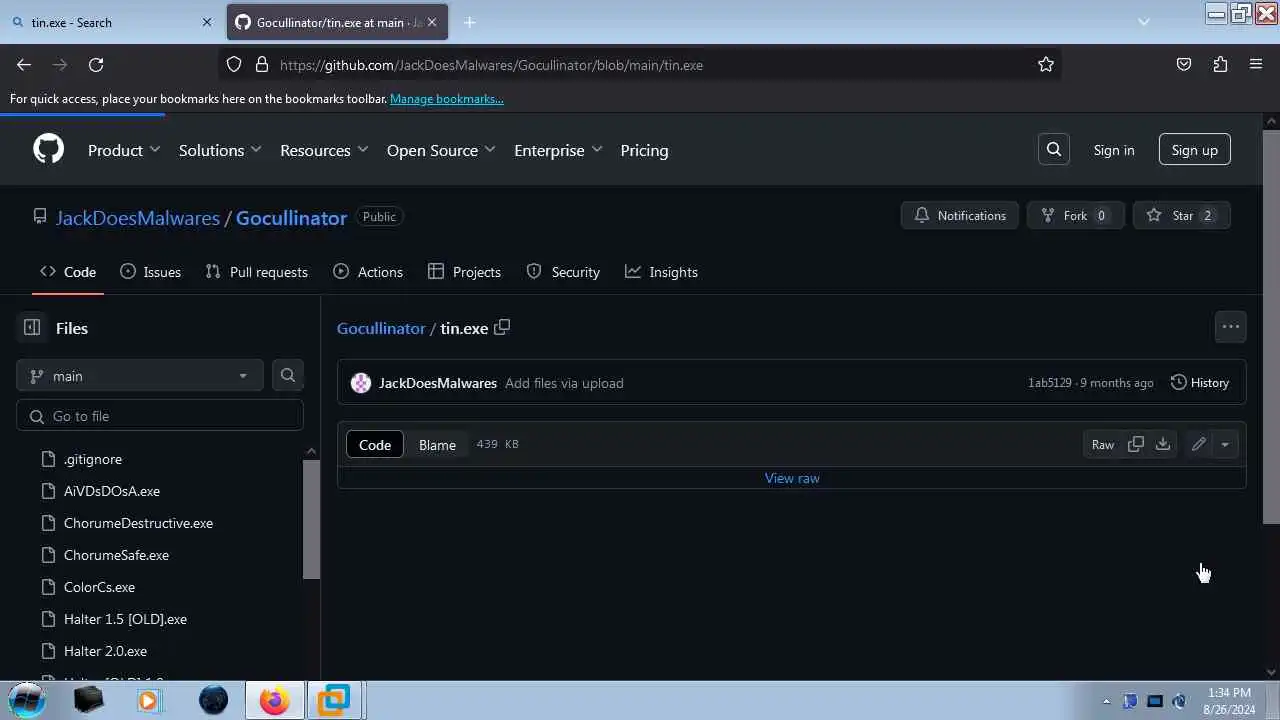Select the Code view toggle
This screenshot has height=720, width=1280.
point(375,445)
